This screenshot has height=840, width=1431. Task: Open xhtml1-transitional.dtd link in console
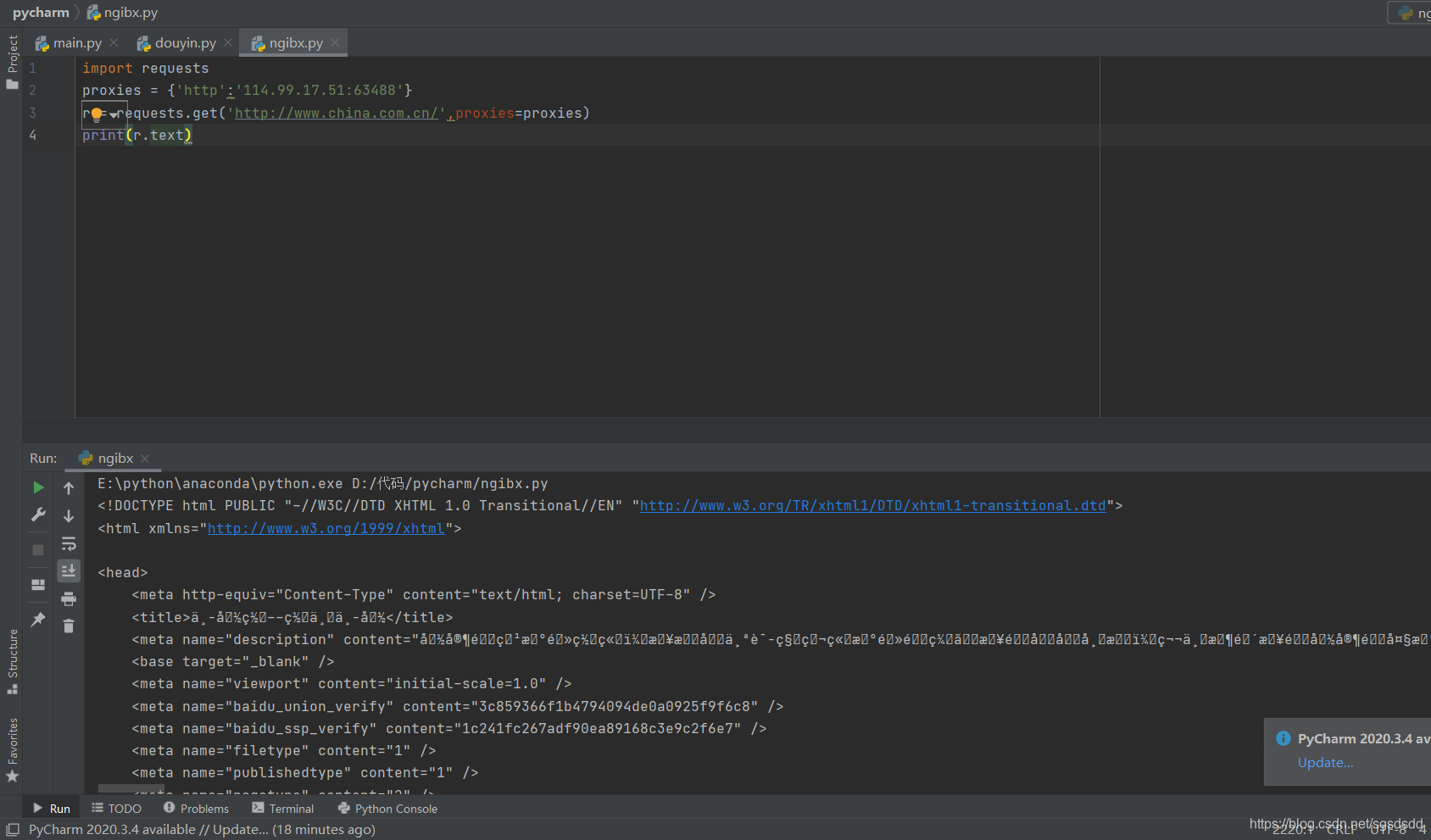[x=872, y=506]
